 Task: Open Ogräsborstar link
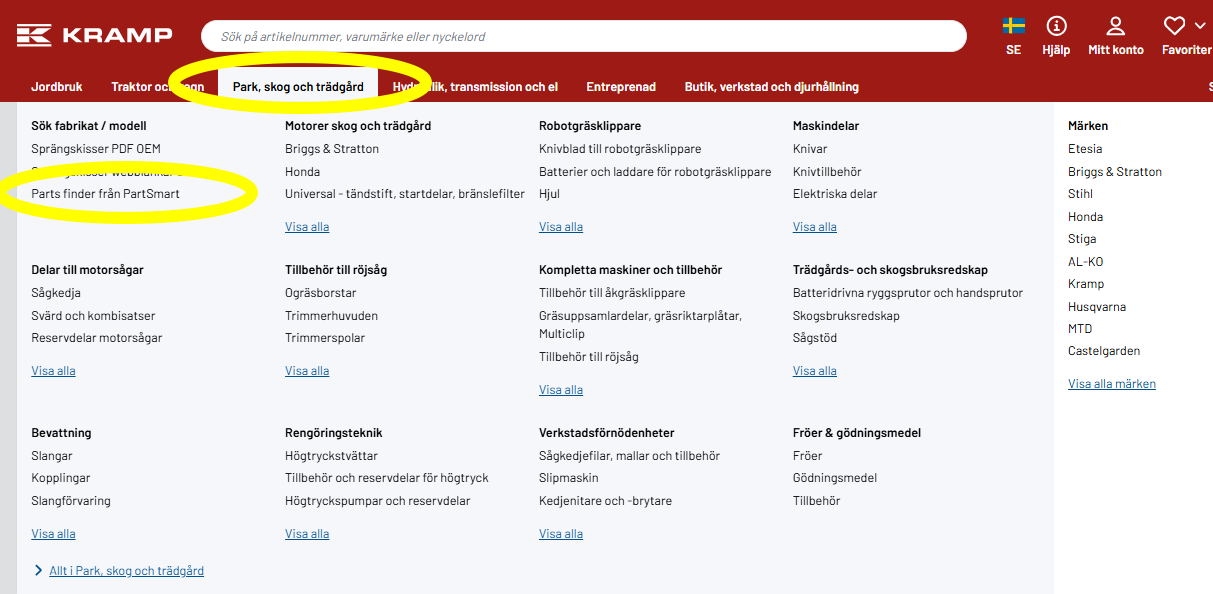click(321, 293)
